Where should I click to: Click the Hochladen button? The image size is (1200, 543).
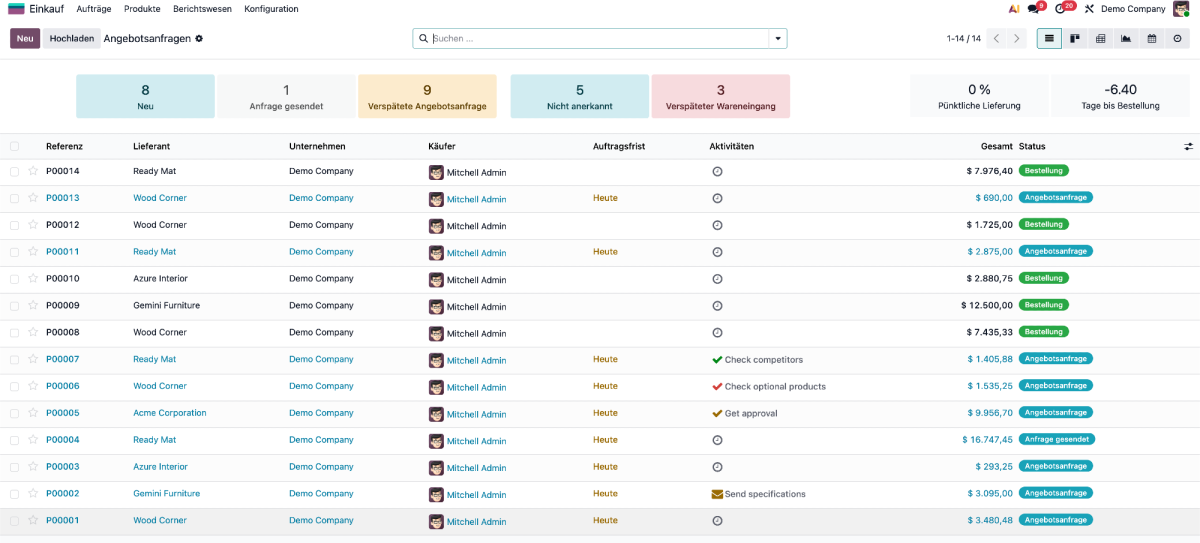point(72,38)
